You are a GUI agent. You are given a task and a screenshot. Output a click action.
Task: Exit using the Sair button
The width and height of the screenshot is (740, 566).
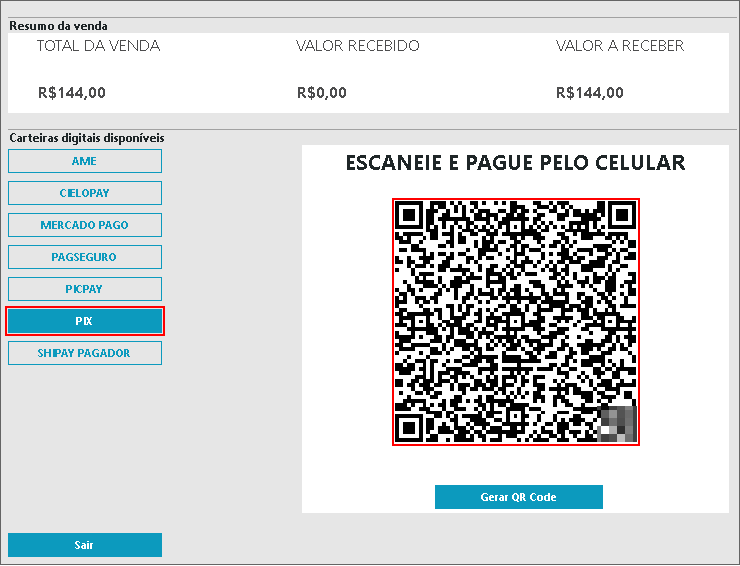click(85, 545)
